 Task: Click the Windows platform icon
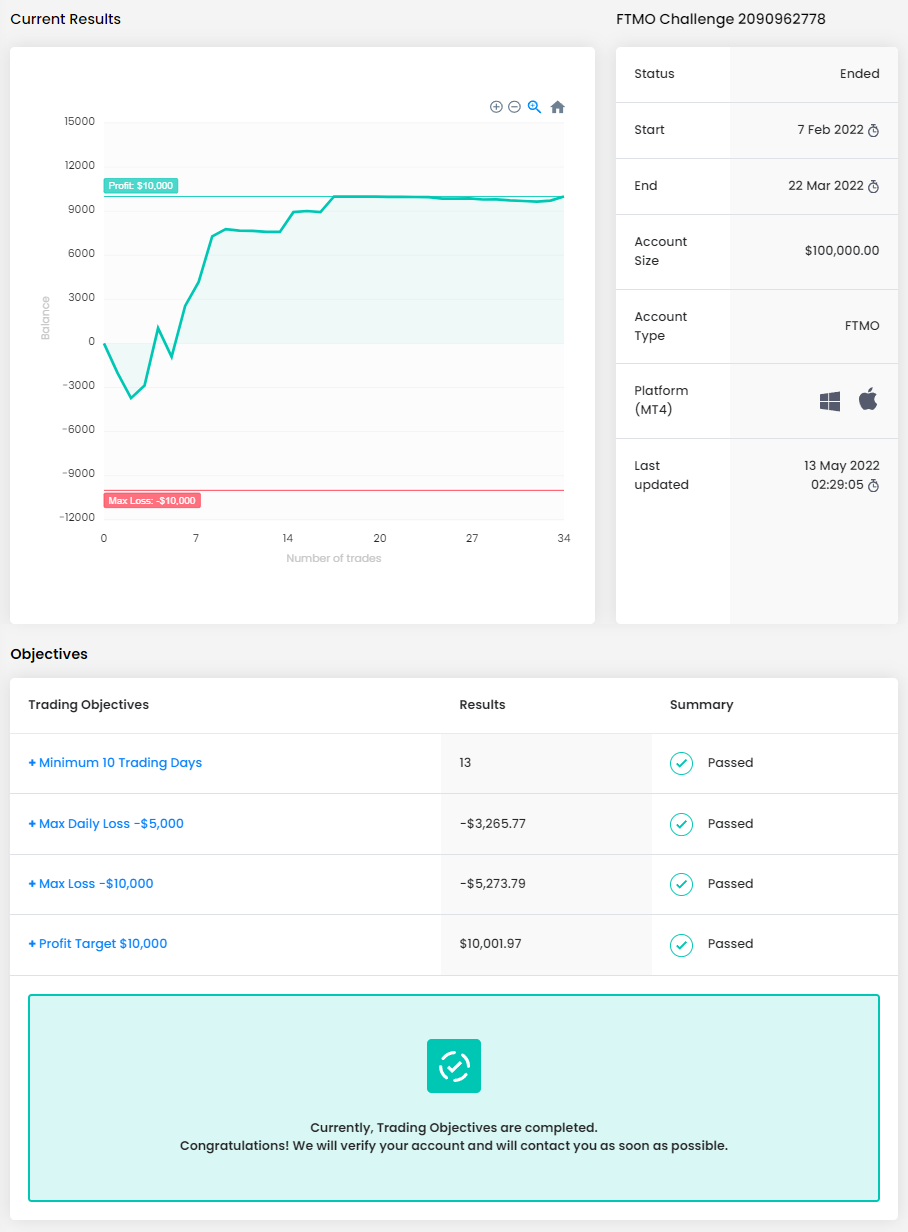830,401
